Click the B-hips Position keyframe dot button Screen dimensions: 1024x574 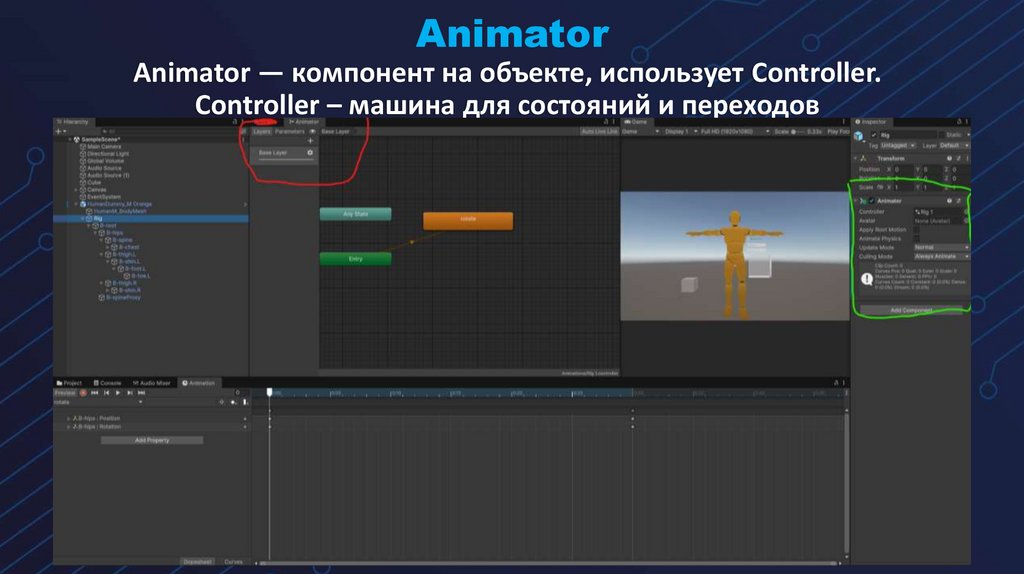click(x=245, y=419)
